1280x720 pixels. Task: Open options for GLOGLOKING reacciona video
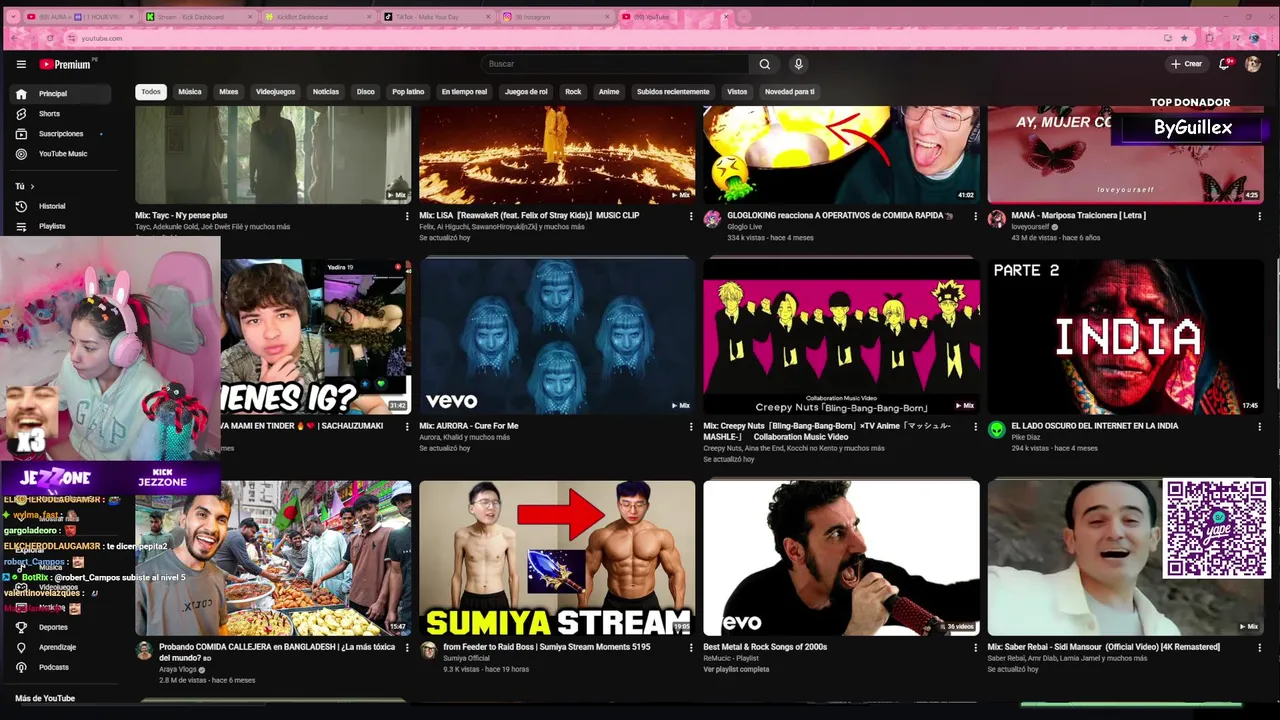[975, 216]
